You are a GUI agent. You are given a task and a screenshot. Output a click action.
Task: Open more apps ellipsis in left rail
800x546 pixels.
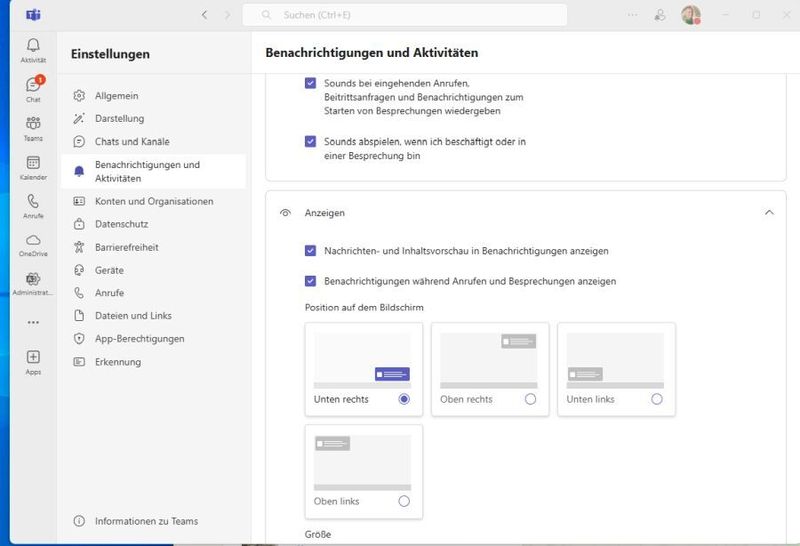(x=33, y=322)
